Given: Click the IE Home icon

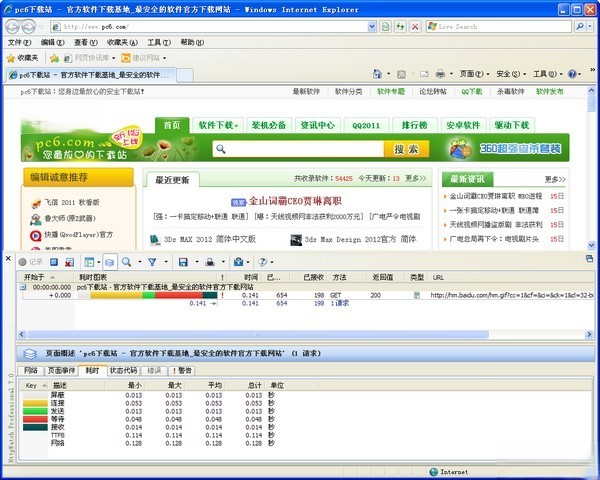Looking at the screenshot, I should click(x=377, y=74).
